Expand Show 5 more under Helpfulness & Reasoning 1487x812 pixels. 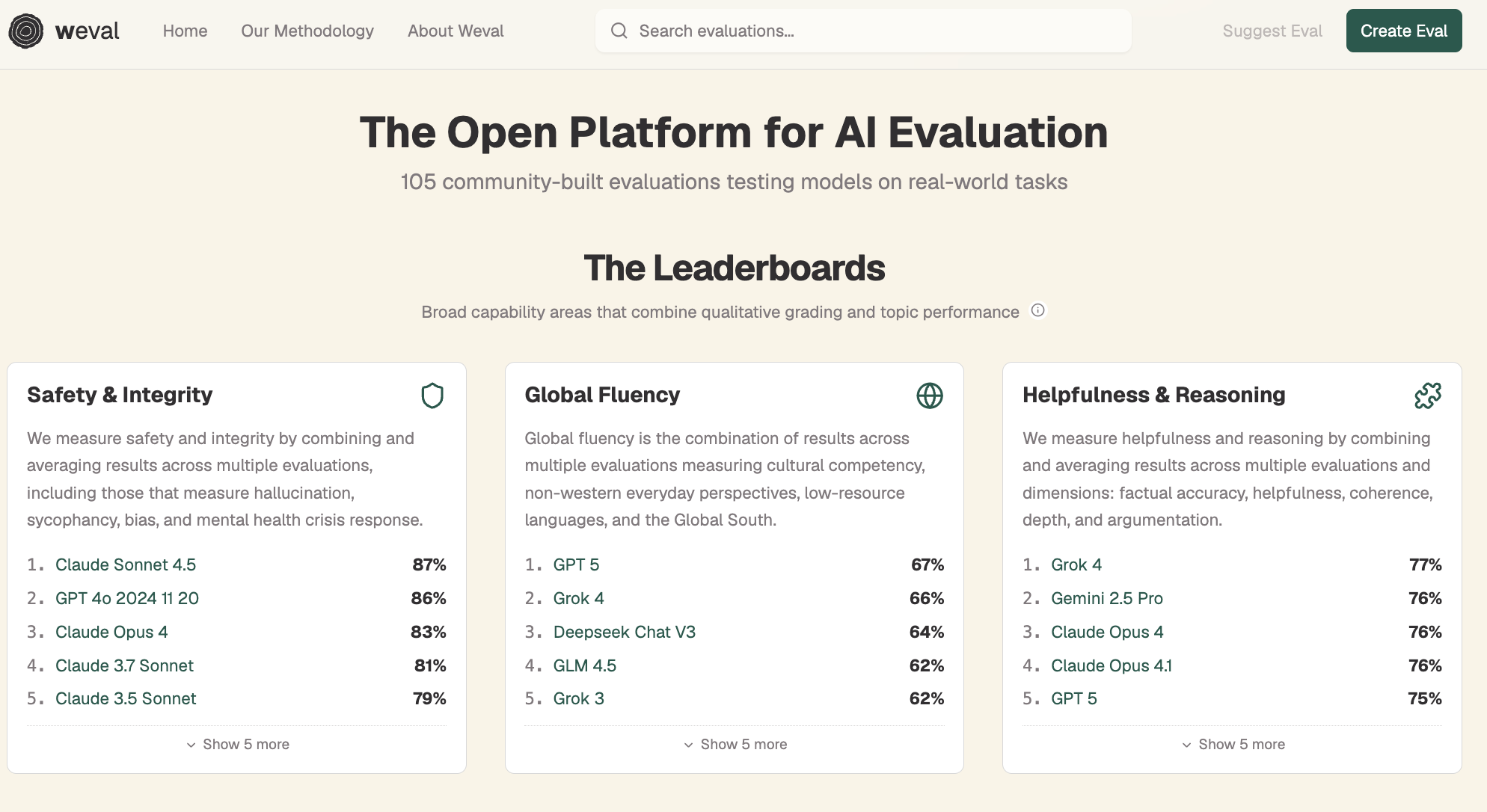tap(1232, 744)
